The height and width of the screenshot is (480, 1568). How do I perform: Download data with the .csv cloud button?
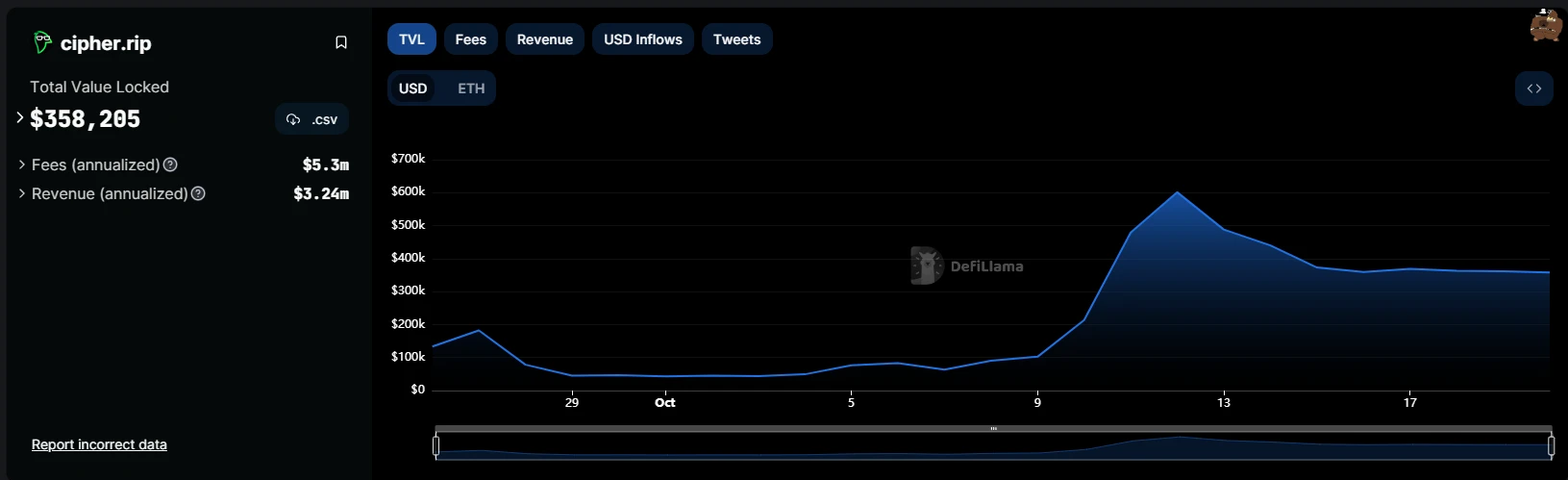[x=311, y=119]
